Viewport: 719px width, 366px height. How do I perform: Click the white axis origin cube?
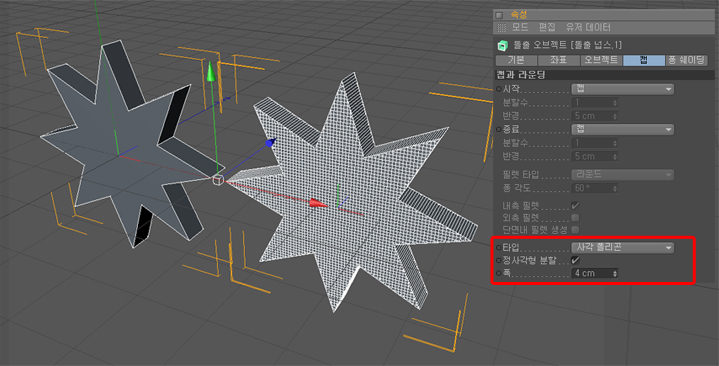218,180
